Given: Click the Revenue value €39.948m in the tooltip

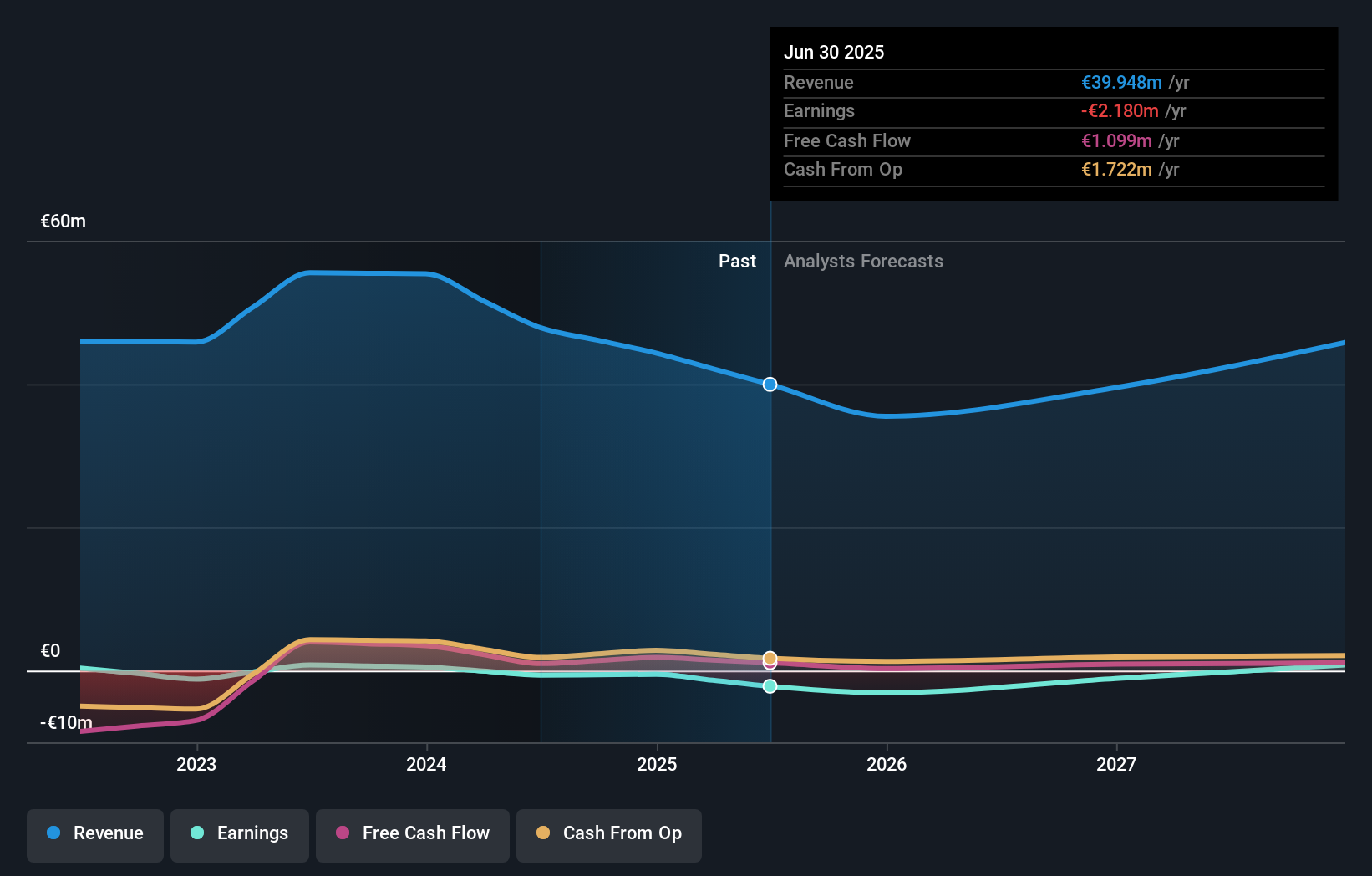Looking at the screenshot, I should [x=1121, y=82].
